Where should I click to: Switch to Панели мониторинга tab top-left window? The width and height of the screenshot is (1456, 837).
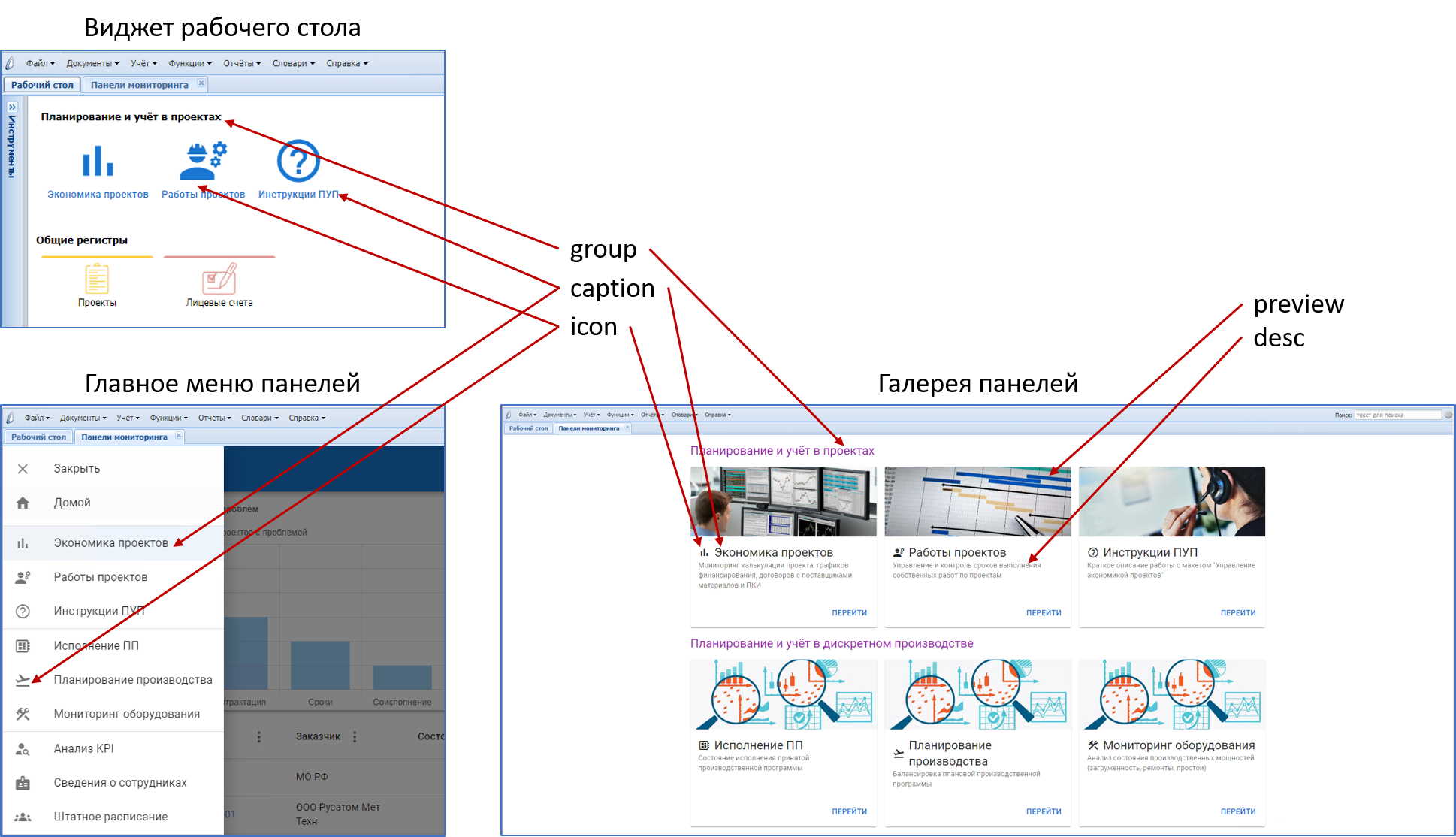tap(139, 85)
